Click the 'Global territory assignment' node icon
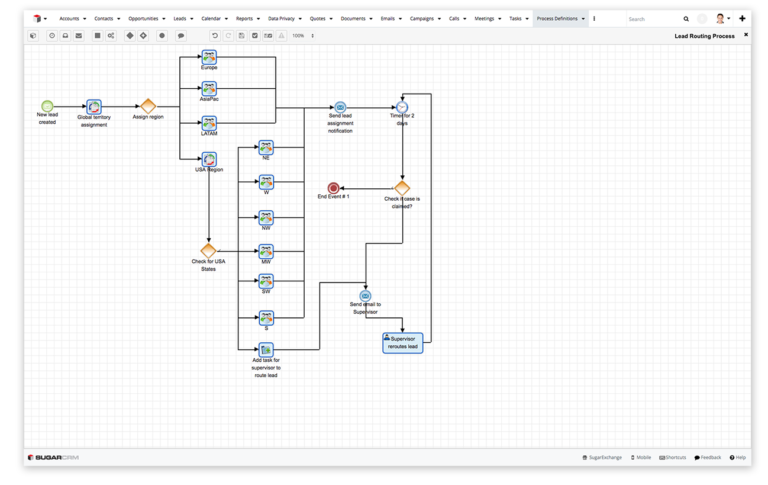 click(94, 107)
